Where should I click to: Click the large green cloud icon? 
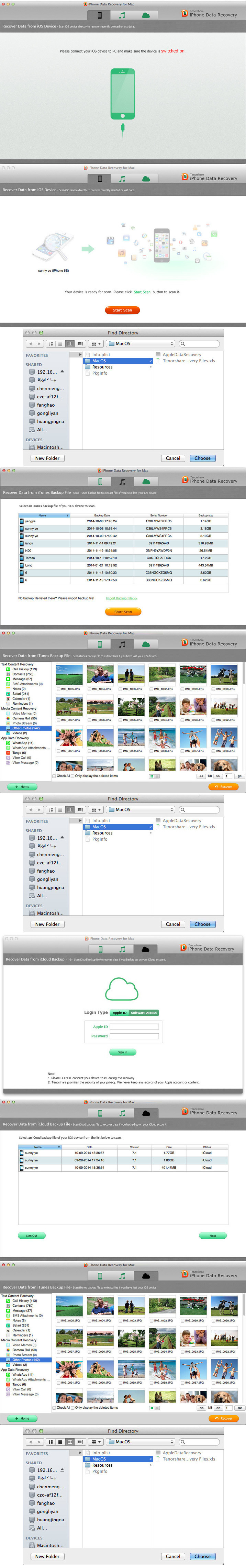(122, 989)
